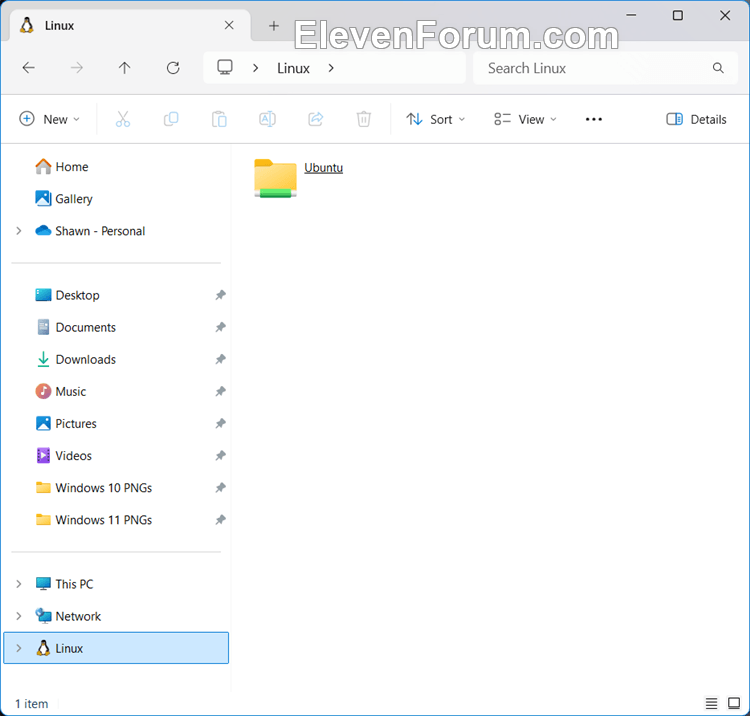Click the pin icon next to Downloads
Viewport: 750px width, 716px height.
(220, 359)
